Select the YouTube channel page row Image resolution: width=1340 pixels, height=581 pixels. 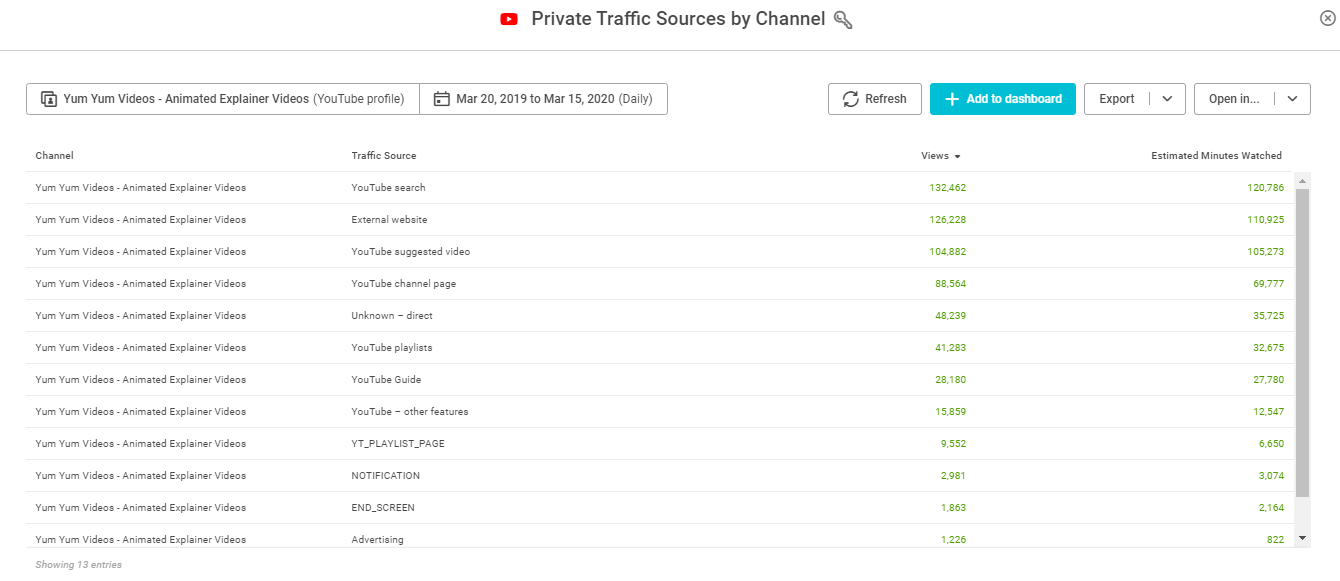tap(660, 284)
